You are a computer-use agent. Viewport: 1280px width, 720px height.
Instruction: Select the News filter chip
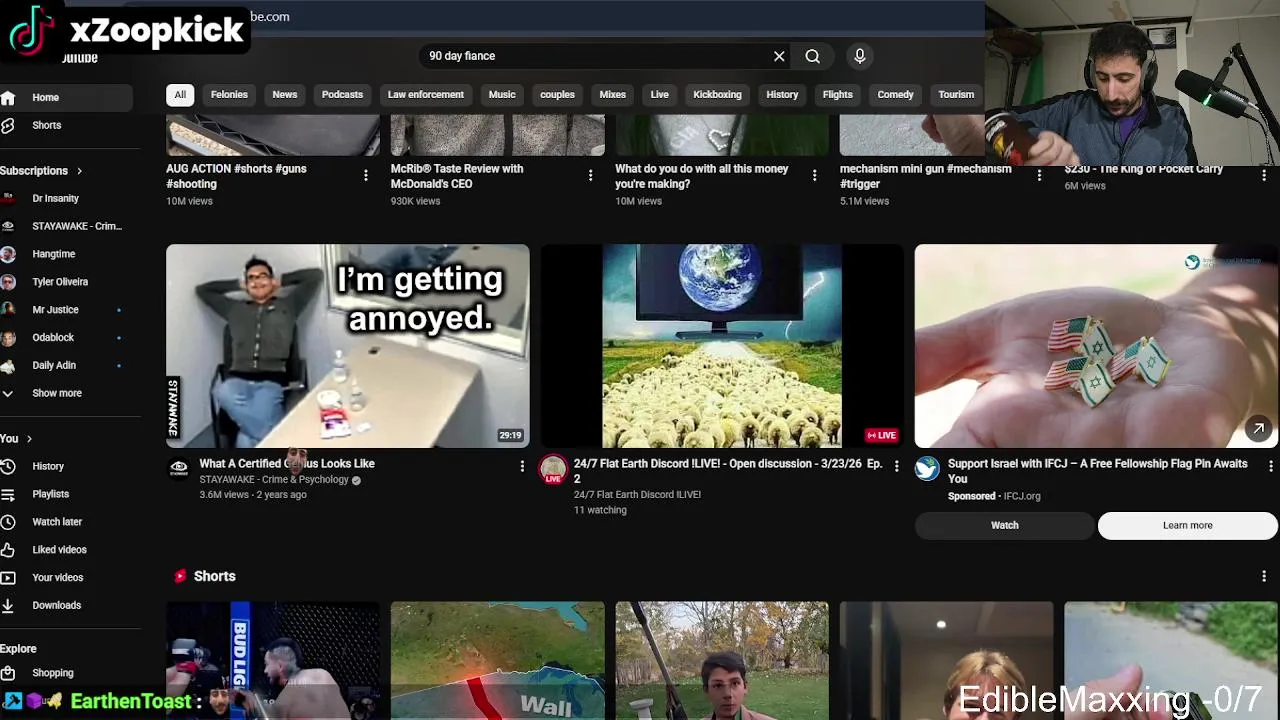[285, 94]
